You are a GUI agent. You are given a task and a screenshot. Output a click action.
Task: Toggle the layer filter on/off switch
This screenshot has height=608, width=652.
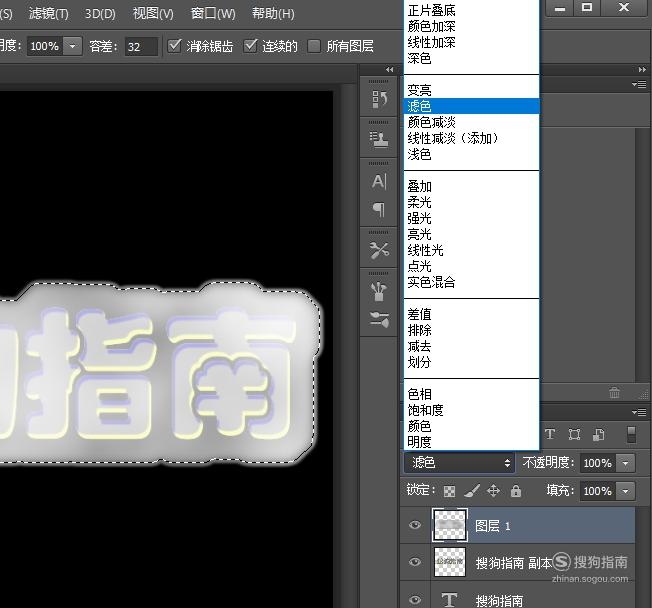(631, 435)
